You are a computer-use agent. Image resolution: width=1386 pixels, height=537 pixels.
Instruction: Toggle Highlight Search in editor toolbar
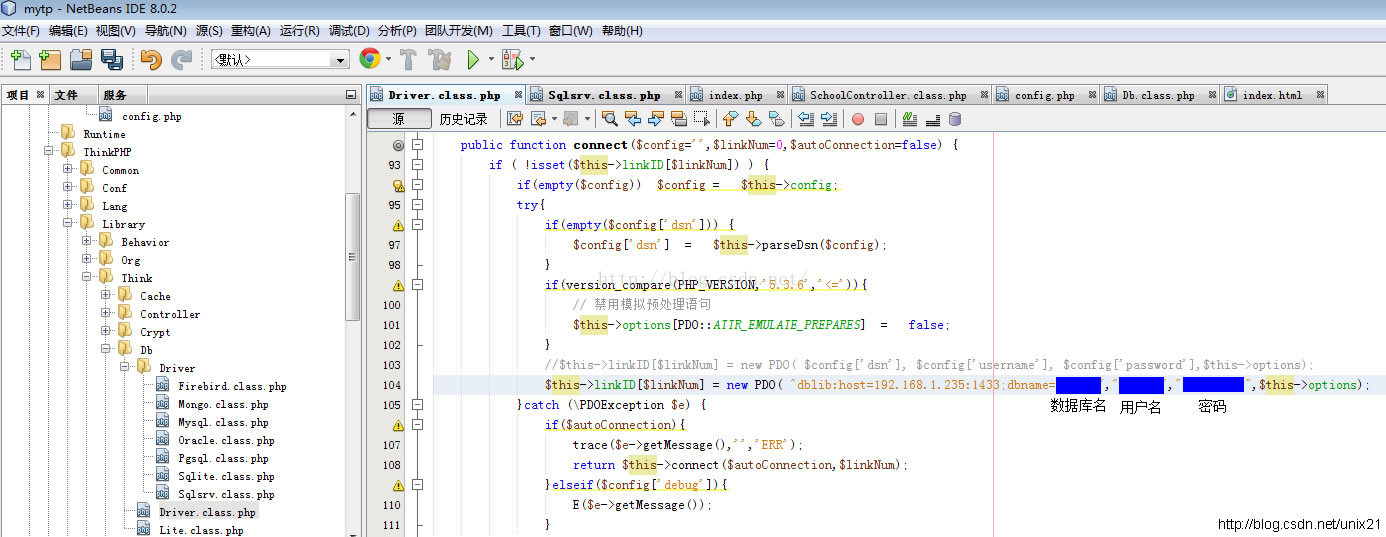click(678, 119)
